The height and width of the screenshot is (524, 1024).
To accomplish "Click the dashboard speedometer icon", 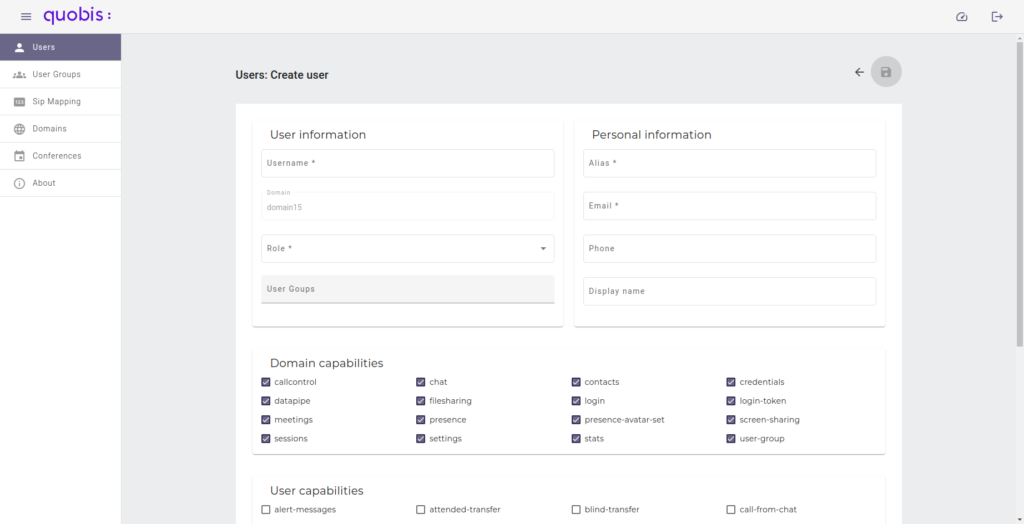I will coord(962,17).
